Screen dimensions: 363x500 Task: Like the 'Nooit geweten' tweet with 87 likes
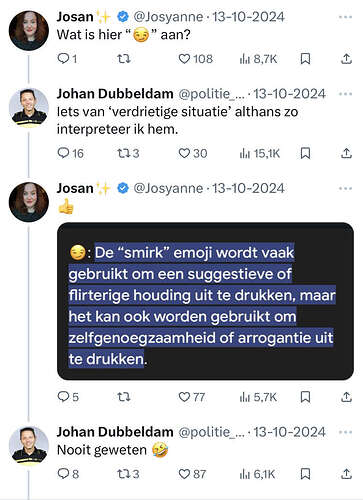[x=192, y=474]
